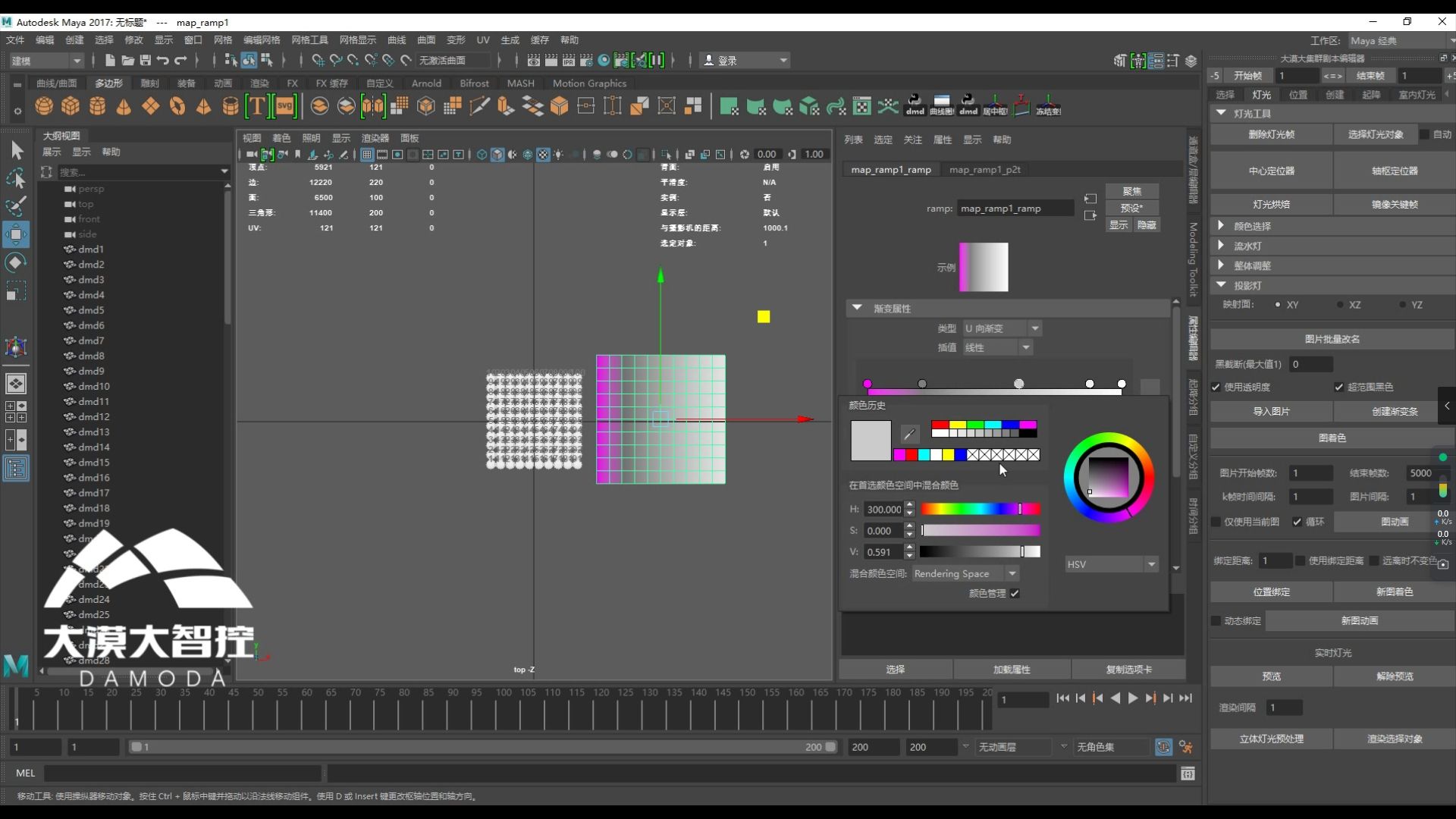Click the SVG import shelf icon
Screen dimensions: 1456x819
point(285,106)
